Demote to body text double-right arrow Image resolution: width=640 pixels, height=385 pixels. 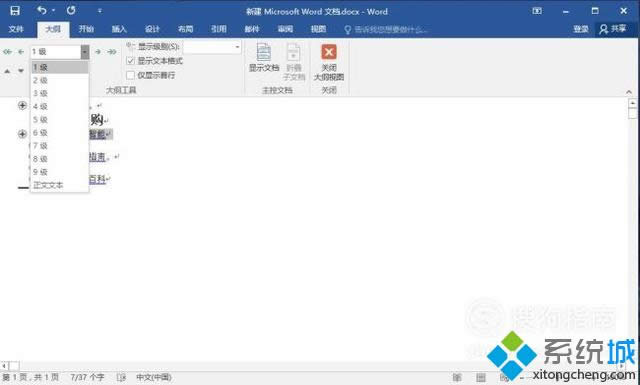click(112, 52)
